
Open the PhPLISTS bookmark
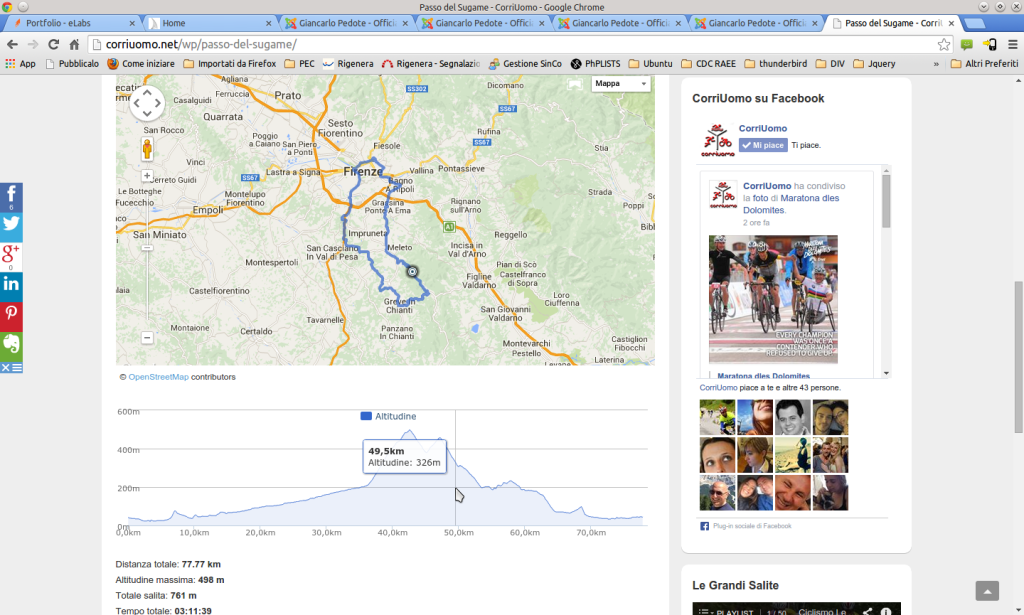pos(596,63)
